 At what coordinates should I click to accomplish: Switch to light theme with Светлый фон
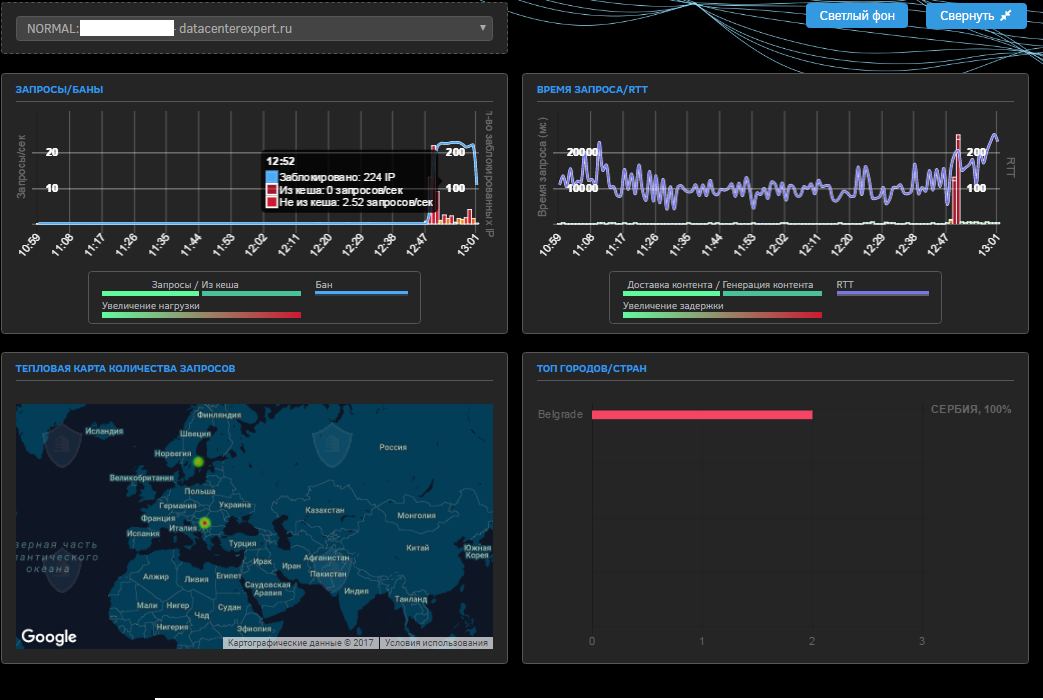pyautogui.click(x=857, y=15)
